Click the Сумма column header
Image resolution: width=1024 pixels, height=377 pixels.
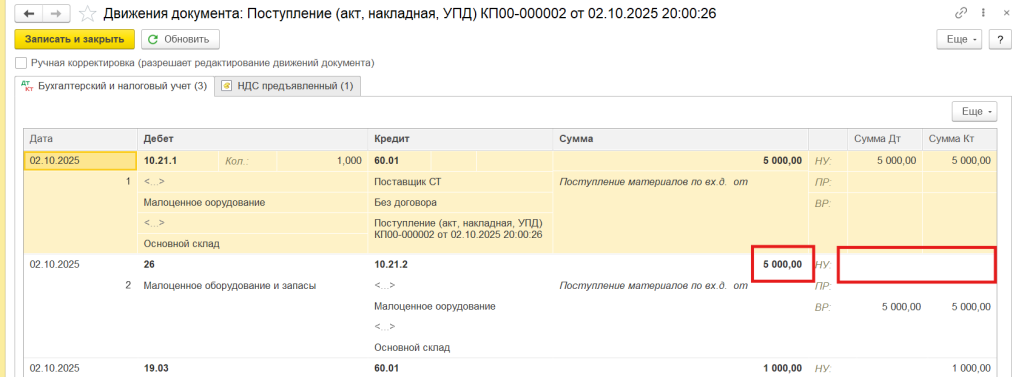point(680,139)
